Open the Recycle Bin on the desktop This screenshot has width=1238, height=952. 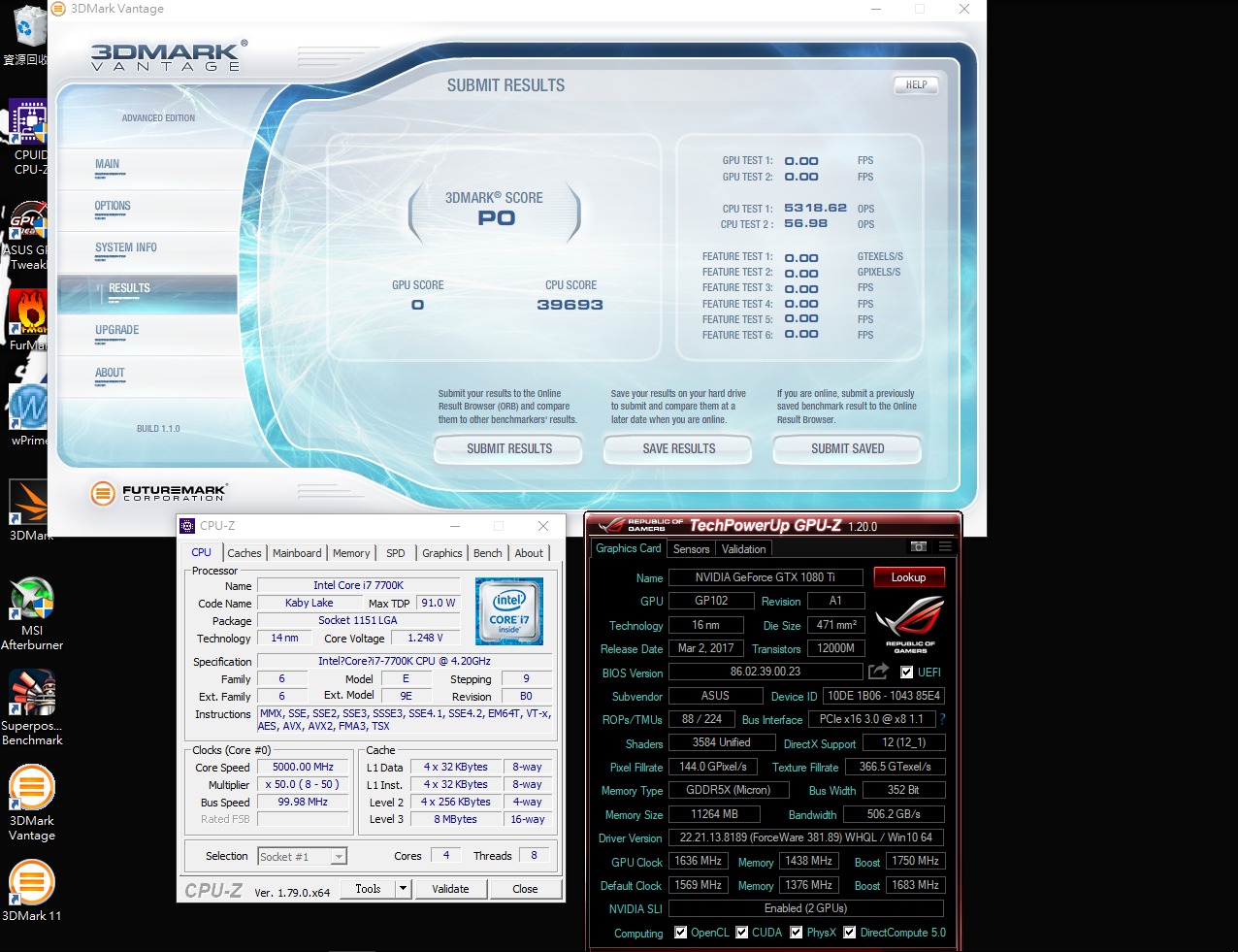[x=26, y=36]
